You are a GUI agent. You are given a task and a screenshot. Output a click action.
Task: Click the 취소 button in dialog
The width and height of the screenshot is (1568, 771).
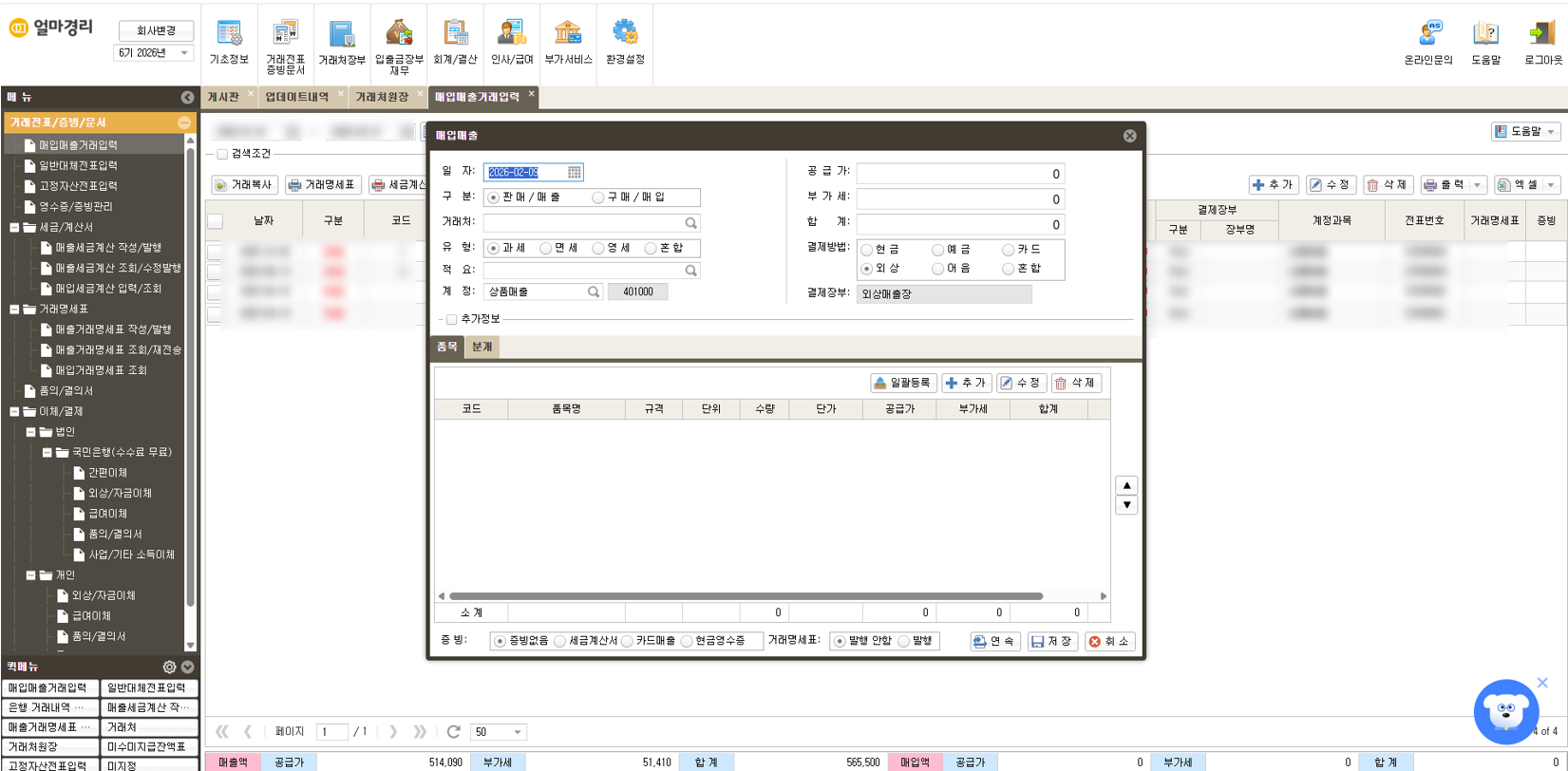[1109, 642]
